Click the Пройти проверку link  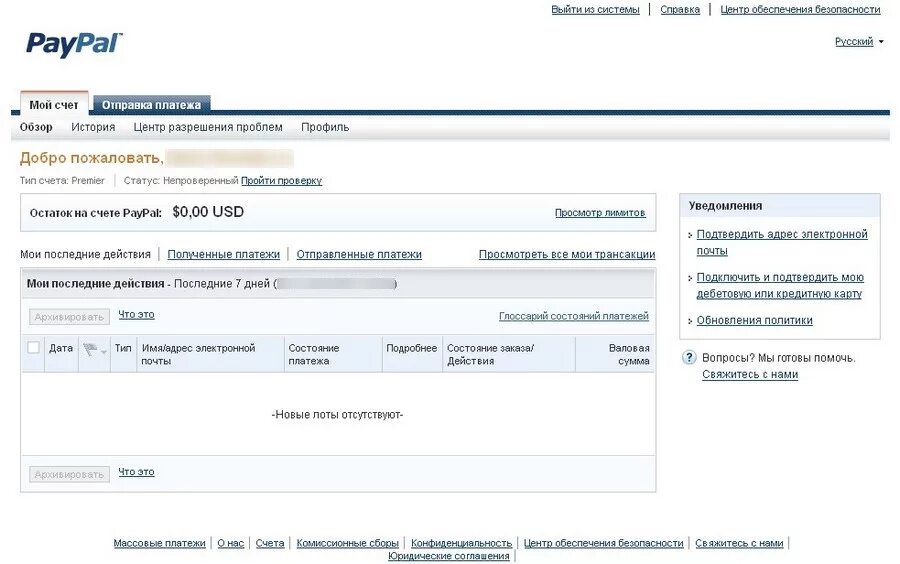click(281, 181)
